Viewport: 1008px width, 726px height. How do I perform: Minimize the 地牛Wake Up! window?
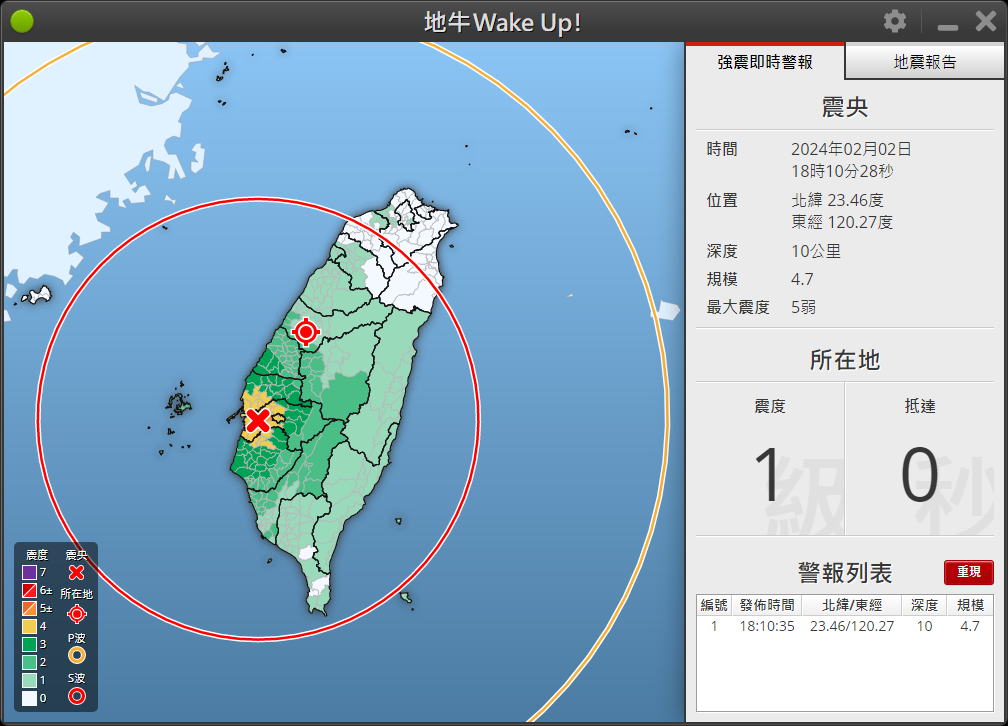(x=948, y=26)
